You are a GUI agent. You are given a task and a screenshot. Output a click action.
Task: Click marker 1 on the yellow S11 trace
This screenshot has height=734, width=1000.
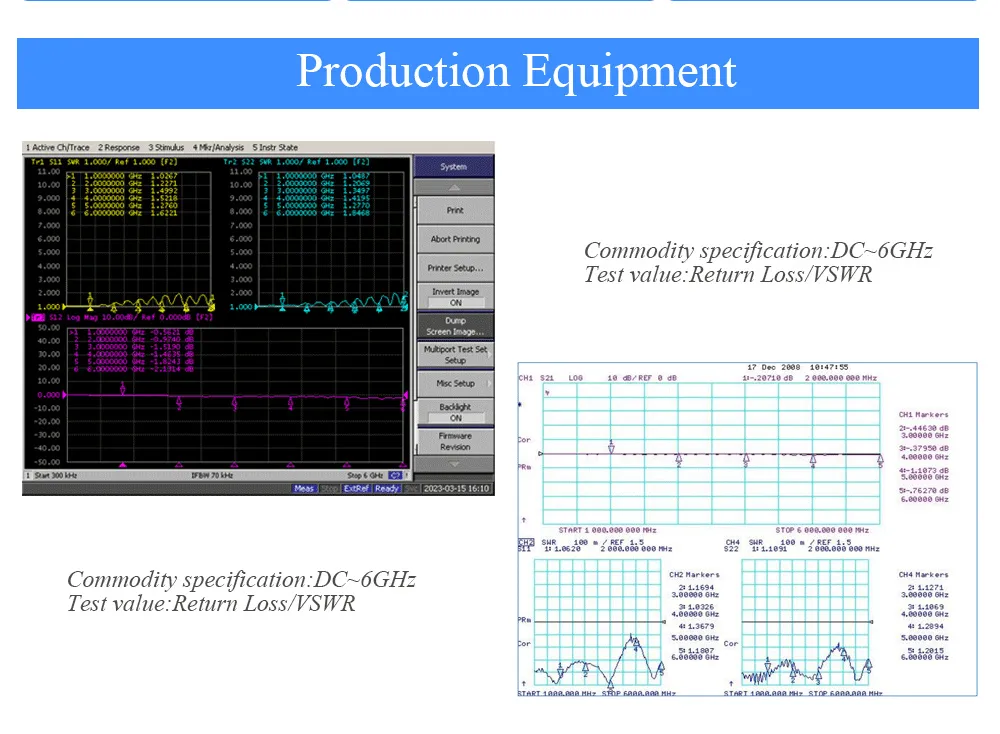(91, 298)
